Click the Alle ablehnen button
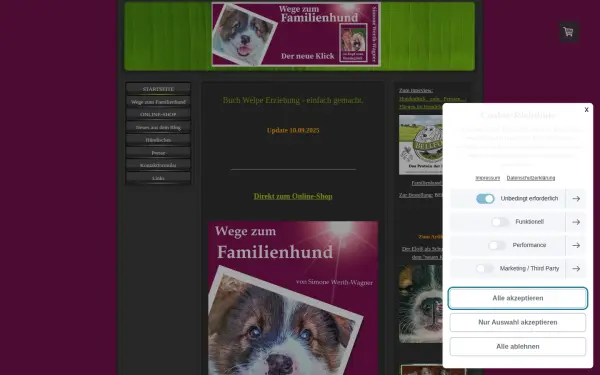 point(518,346)
